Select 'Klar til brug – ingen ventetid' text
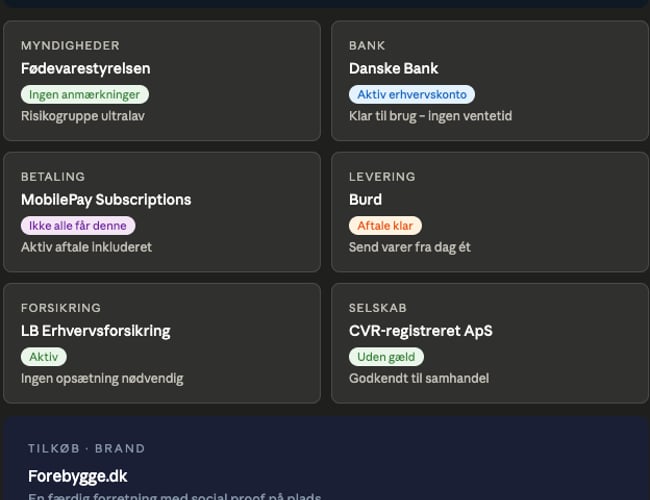 click(x=430, y=116)
